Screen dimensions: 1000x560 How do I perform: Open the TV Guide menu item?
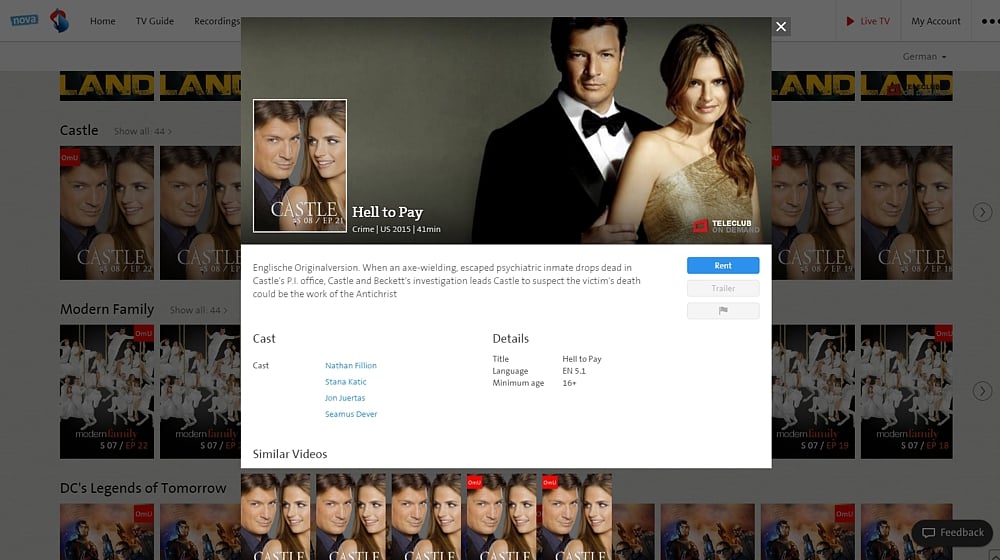coord(154,21)
